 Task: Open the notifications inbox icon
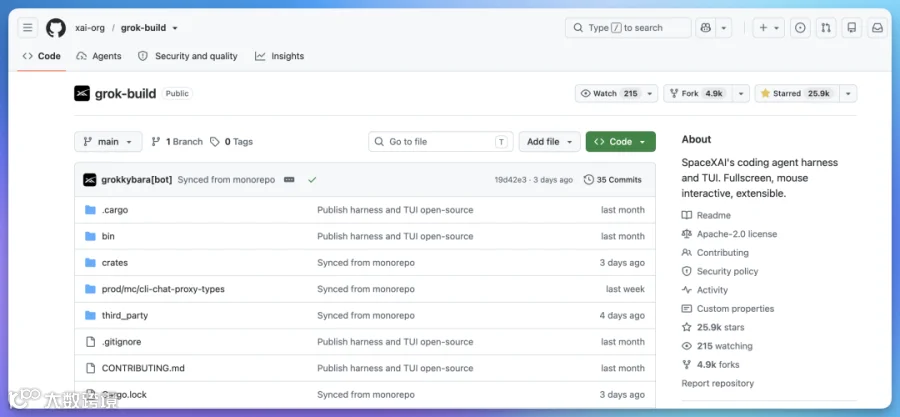[x=877, y=28]
